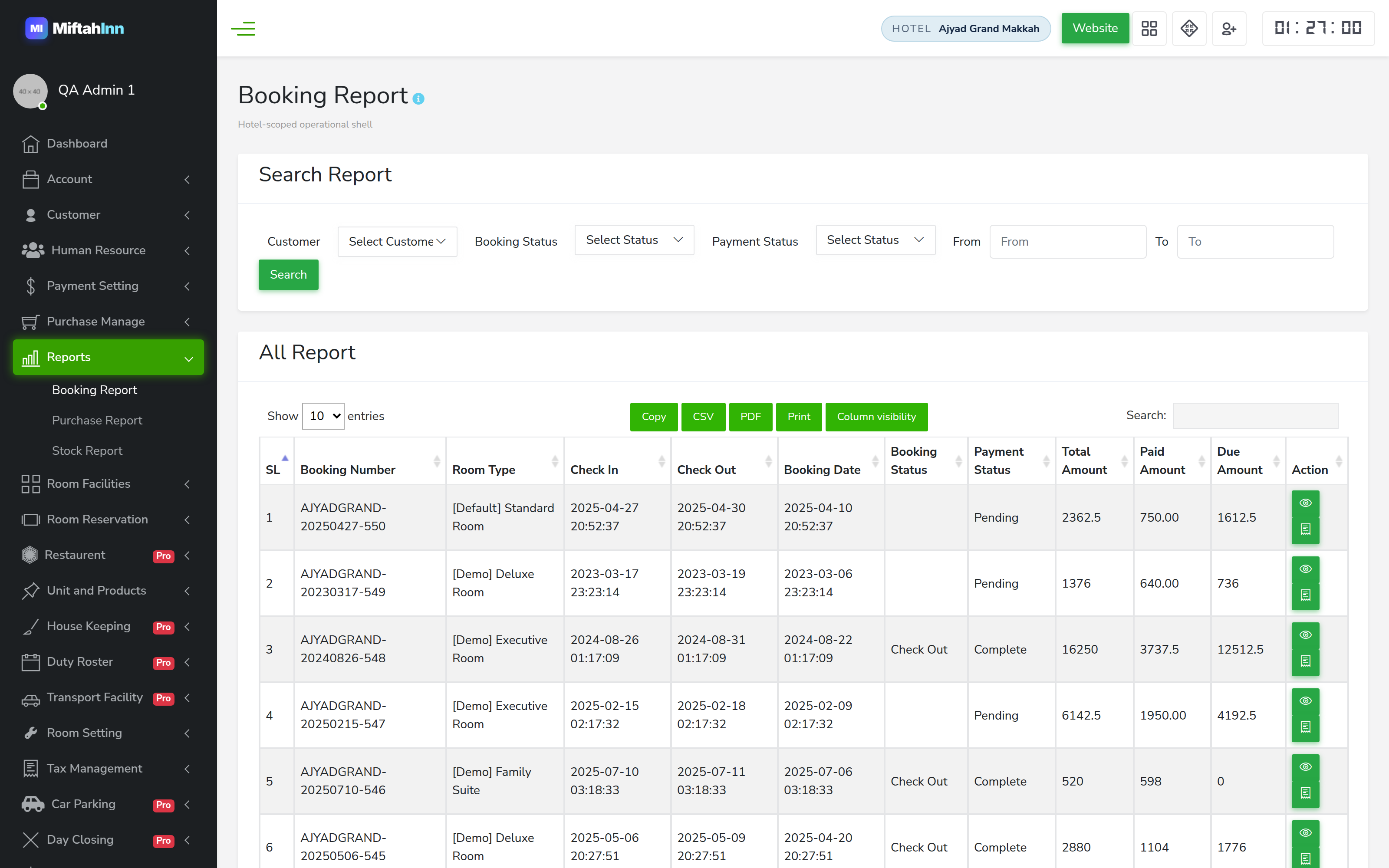1389x868 pixels.
Task: Export the table as CSV
Action: (x=703, y=417)
